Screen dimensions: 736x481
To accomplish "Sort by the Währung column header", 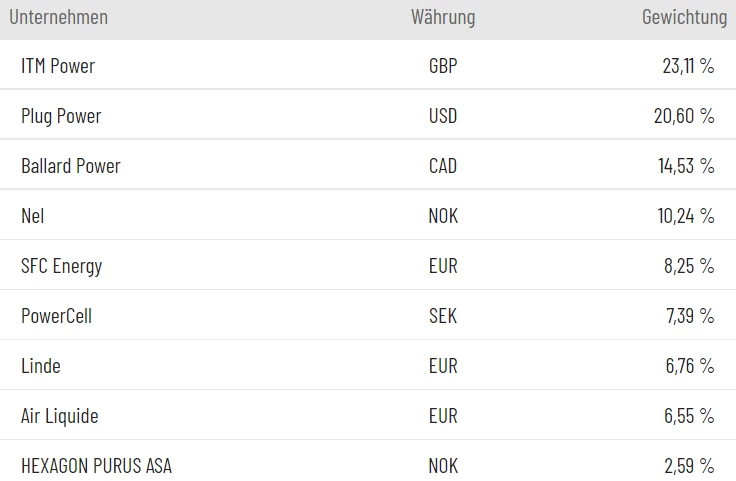I will 442,17.
